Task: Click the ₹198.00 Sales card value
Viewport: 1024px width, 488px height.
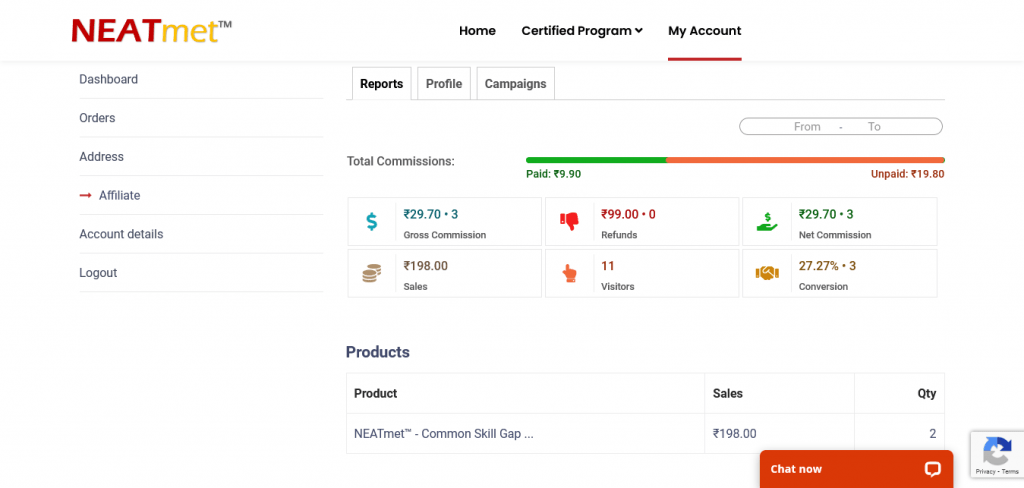Action: (x=426, y=266)
